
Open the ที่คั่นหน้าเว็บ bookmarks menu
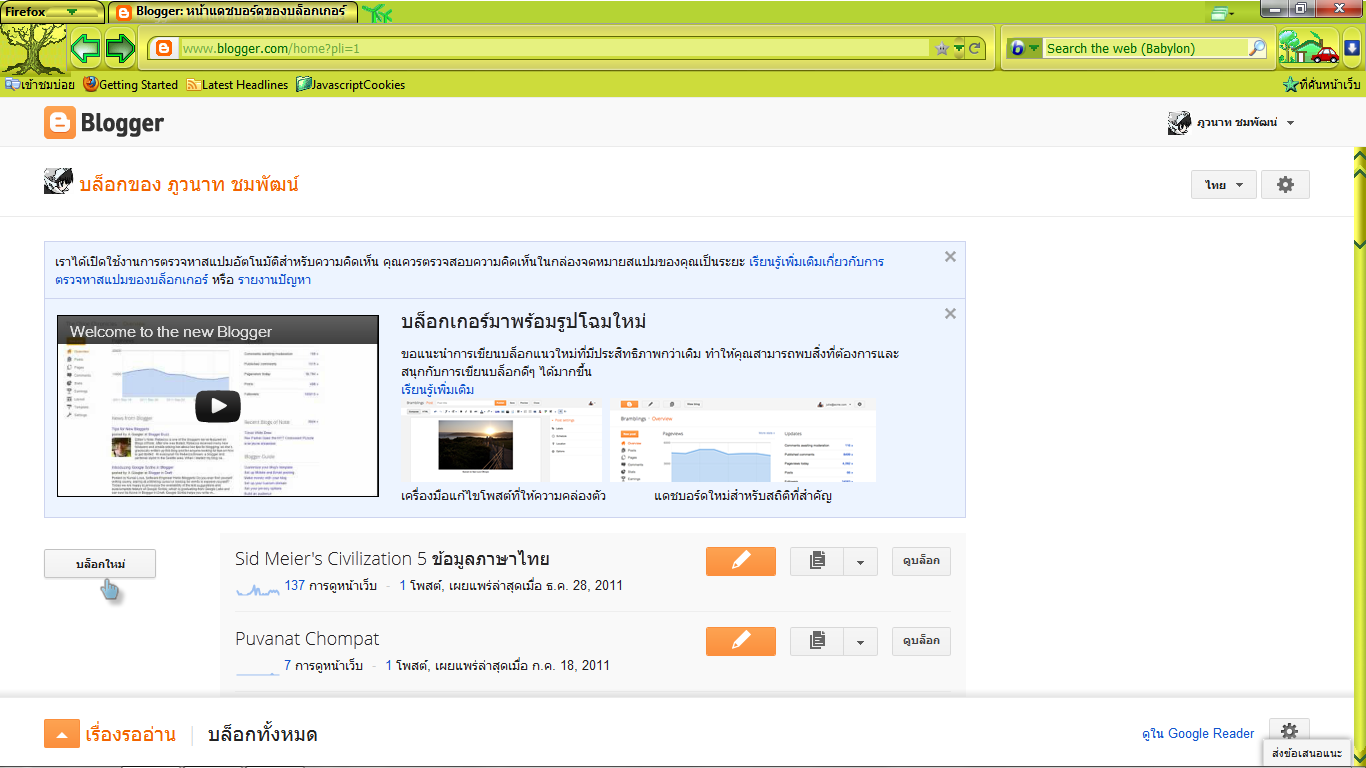coord(1322,85)
